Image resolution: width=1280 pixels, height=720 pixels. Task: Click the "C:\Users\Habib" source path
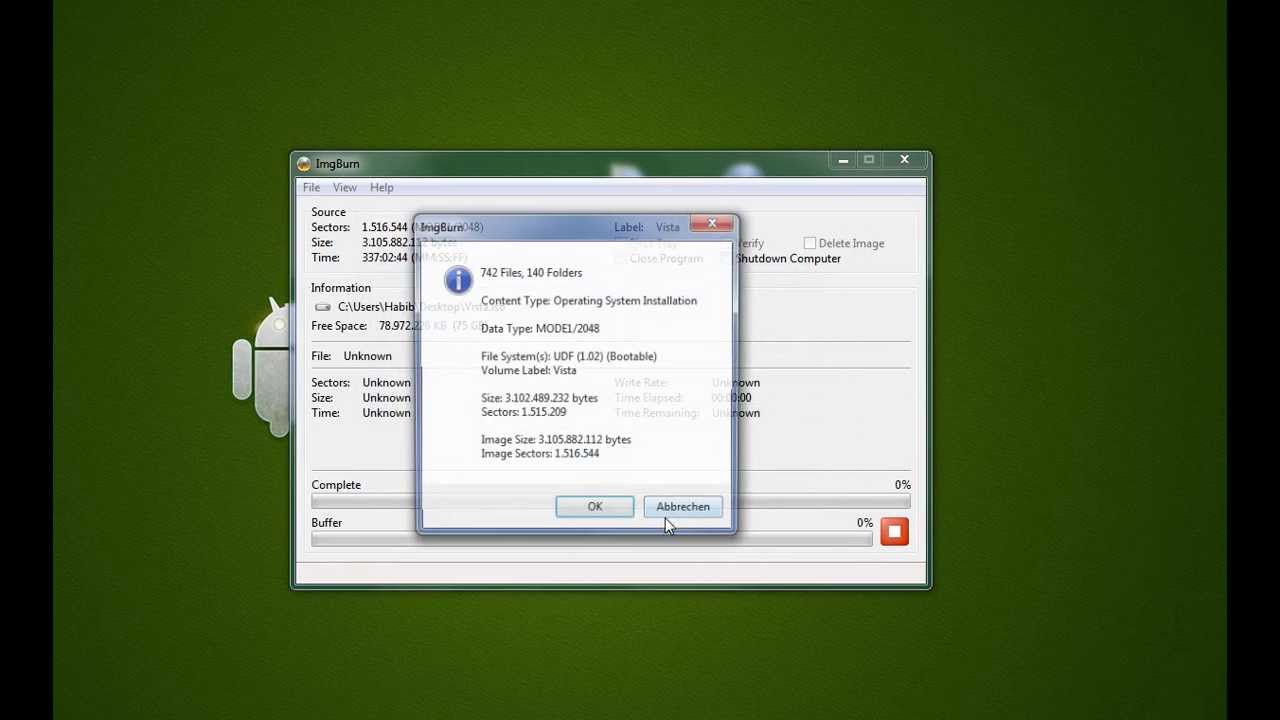coord(375,307)
